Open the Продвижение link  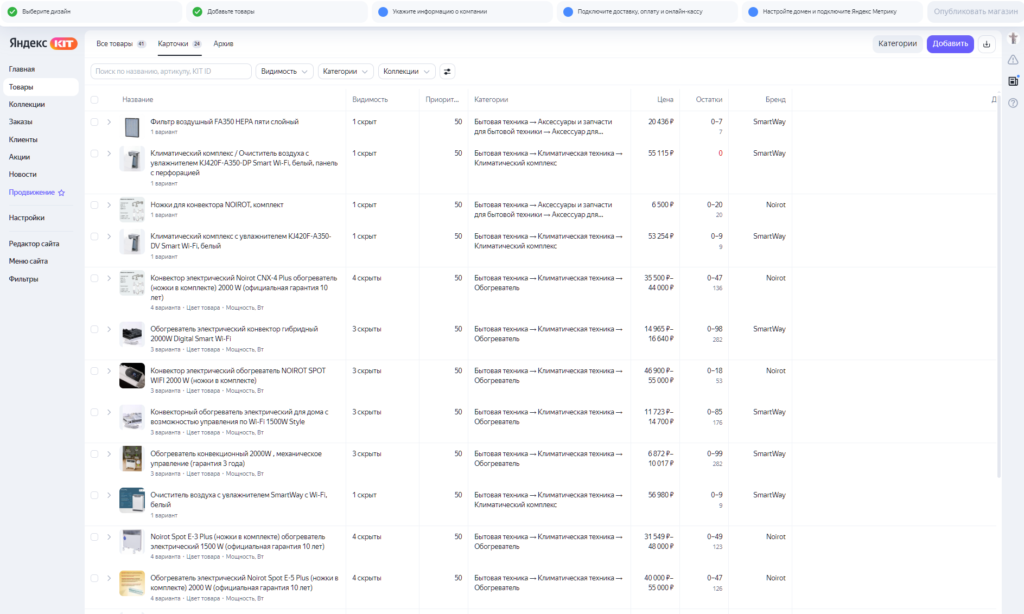31,193
